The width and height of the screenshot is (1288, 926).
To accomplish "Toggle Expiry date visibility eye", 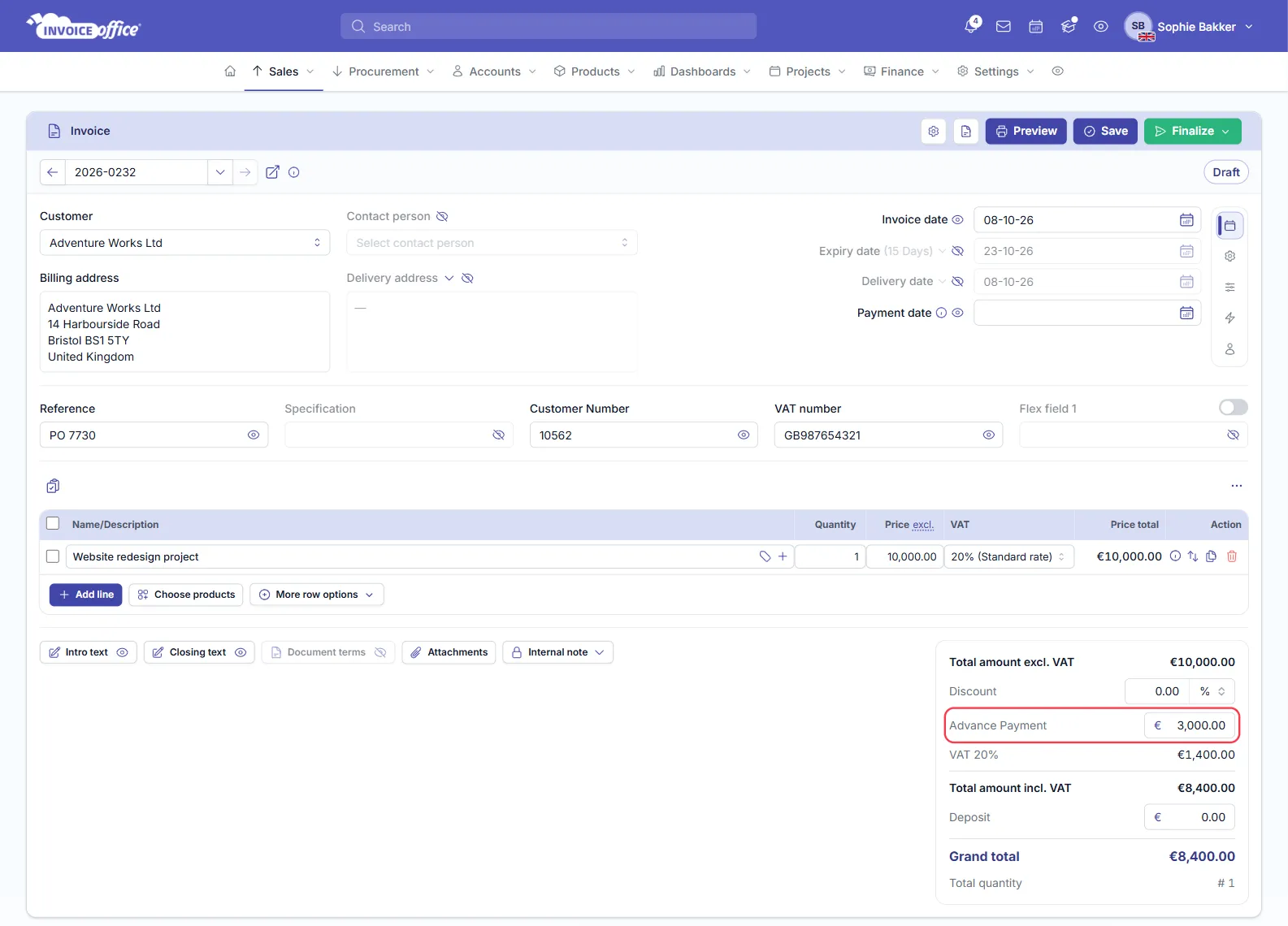I will [x=957, y=251].
